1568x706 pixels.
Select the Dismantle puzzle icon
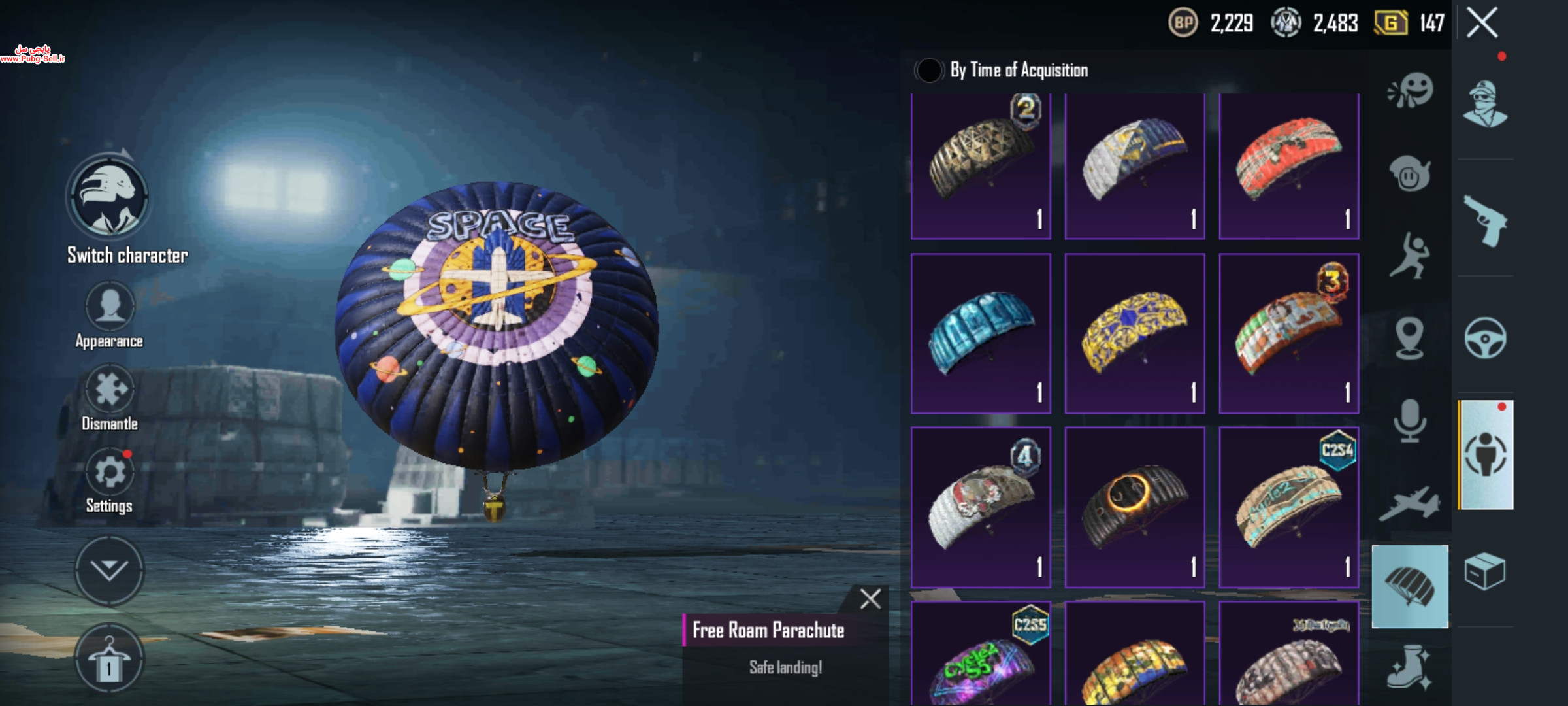(110, 390)
